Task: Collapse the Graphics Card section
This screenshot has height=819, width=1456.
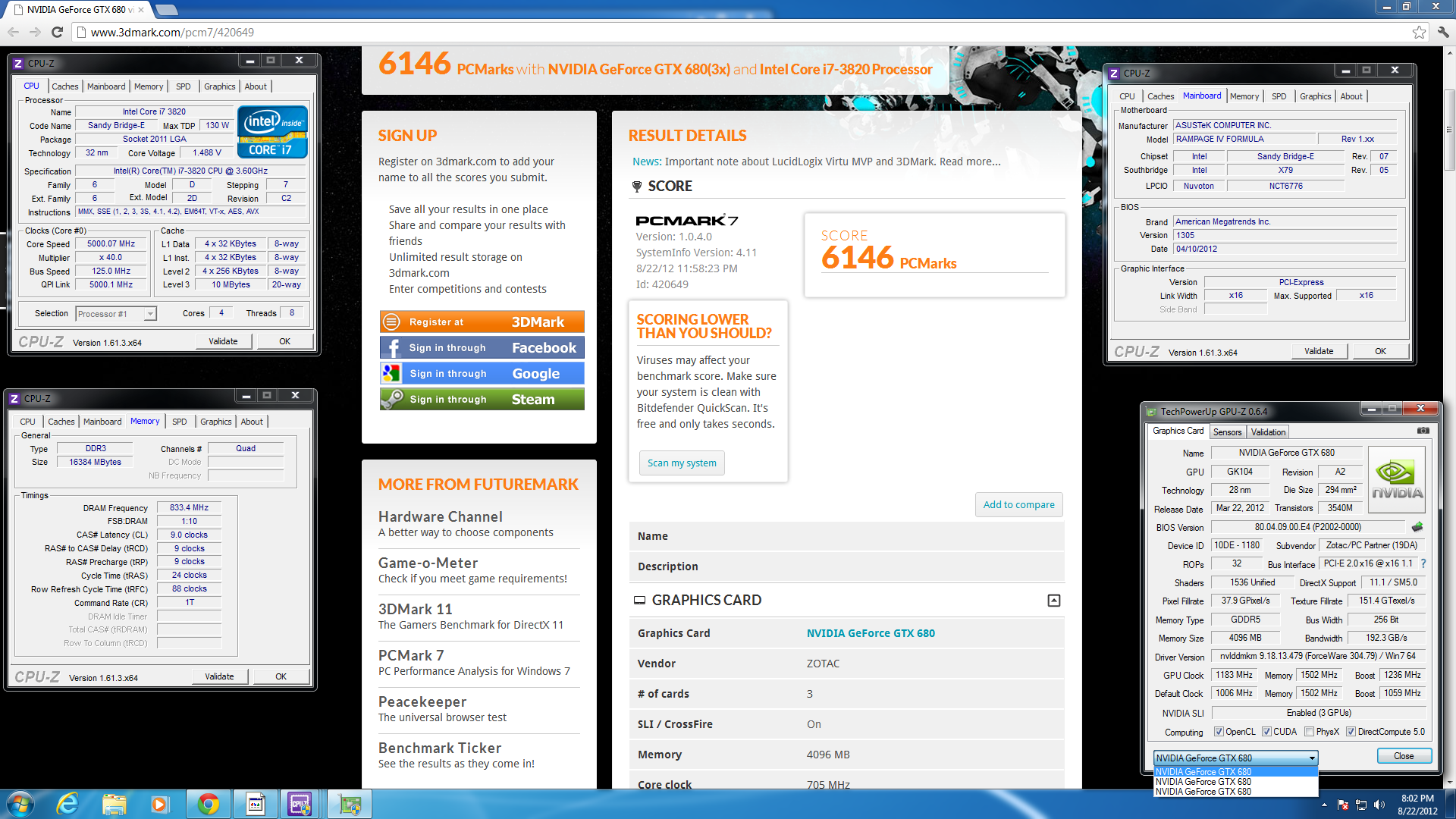Action: click(1053, 601)
